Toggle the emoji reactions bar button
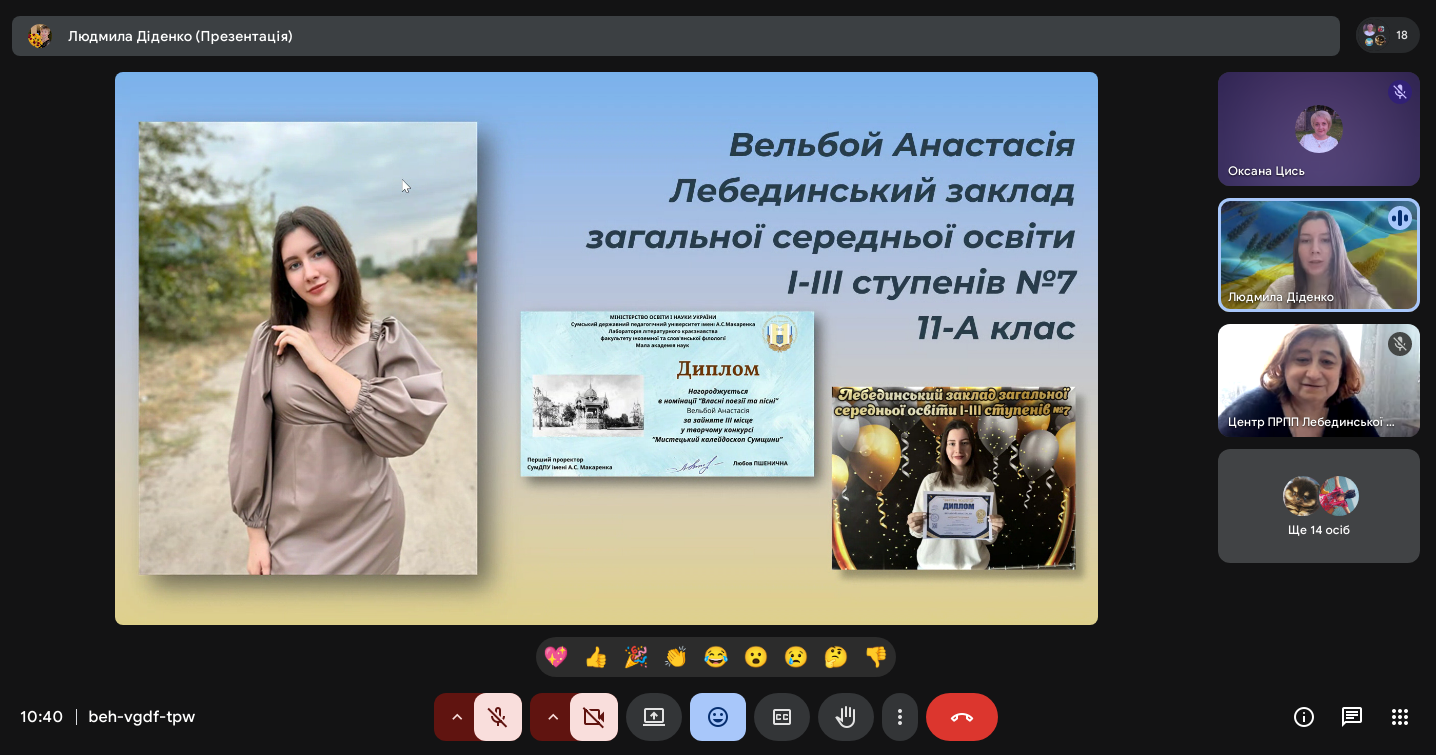This screenshot has width=1436, height=755. pos(718,717)
